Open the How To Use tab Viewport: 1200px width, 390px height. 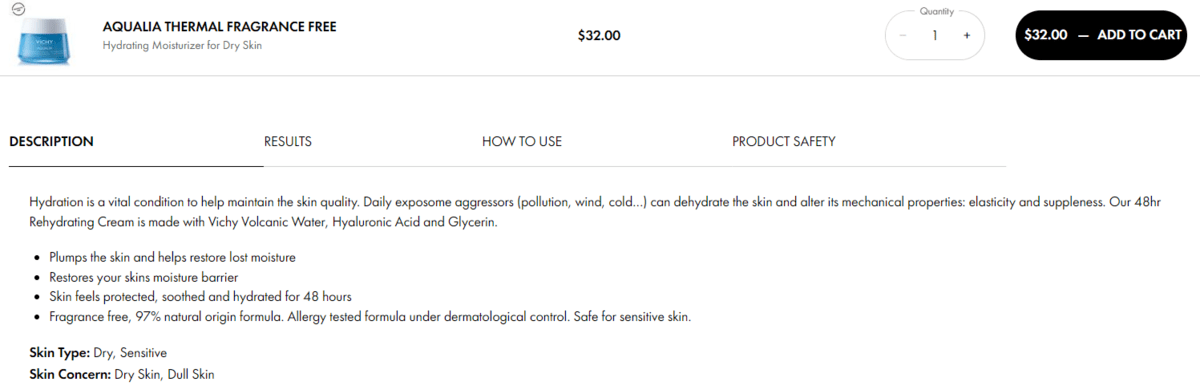(x=522, y=141)
